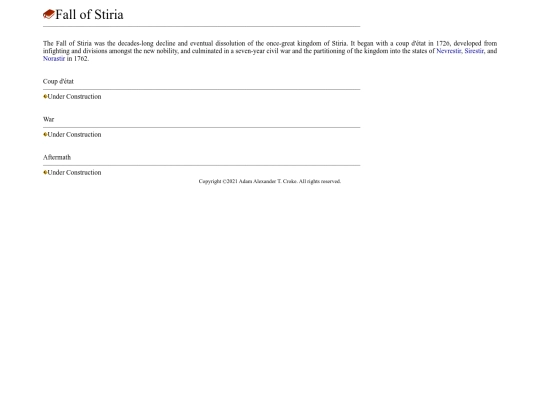
Task: Click Under Construction text below Coup d'état
Action: pyautogui.click(x=74, y=96)
